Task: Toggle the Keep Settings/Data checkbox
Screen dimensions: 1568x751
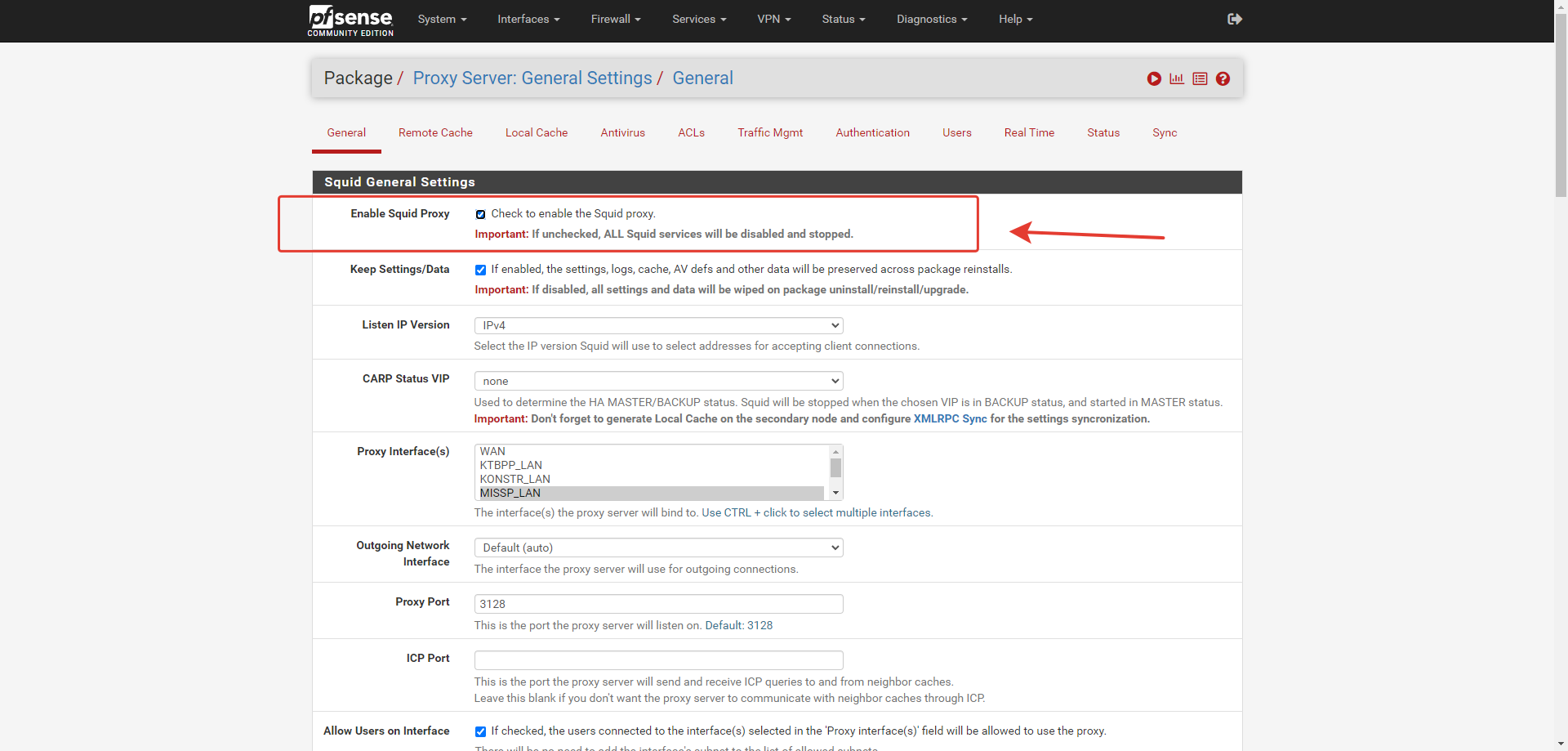Action: 480,270
